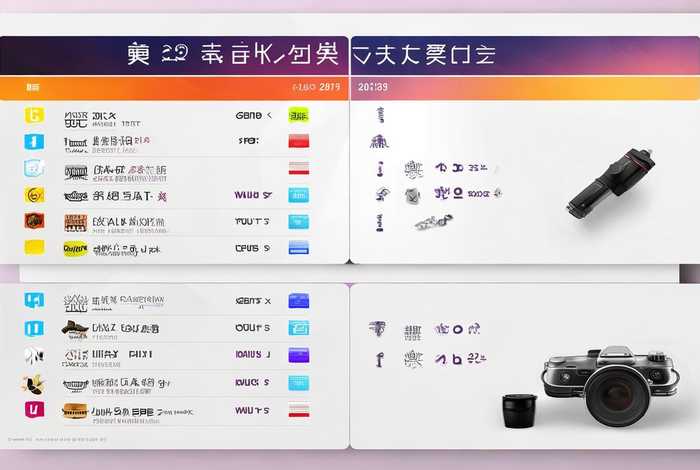This screenshot has width=700, height=470.
Task: Click the cyan speech-bubble icon
Action: pyautogui.click(x=34, y=300)
